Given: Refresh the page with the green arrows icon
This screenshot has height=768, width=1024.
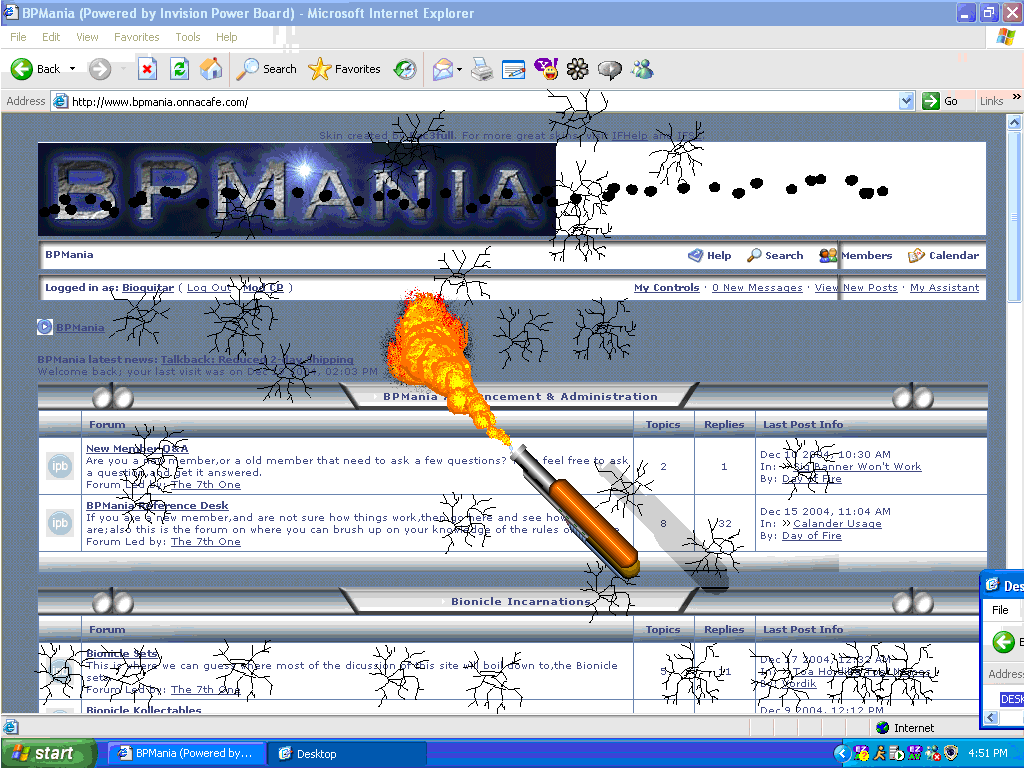Looking at the screenshot, I should (180, 69).
